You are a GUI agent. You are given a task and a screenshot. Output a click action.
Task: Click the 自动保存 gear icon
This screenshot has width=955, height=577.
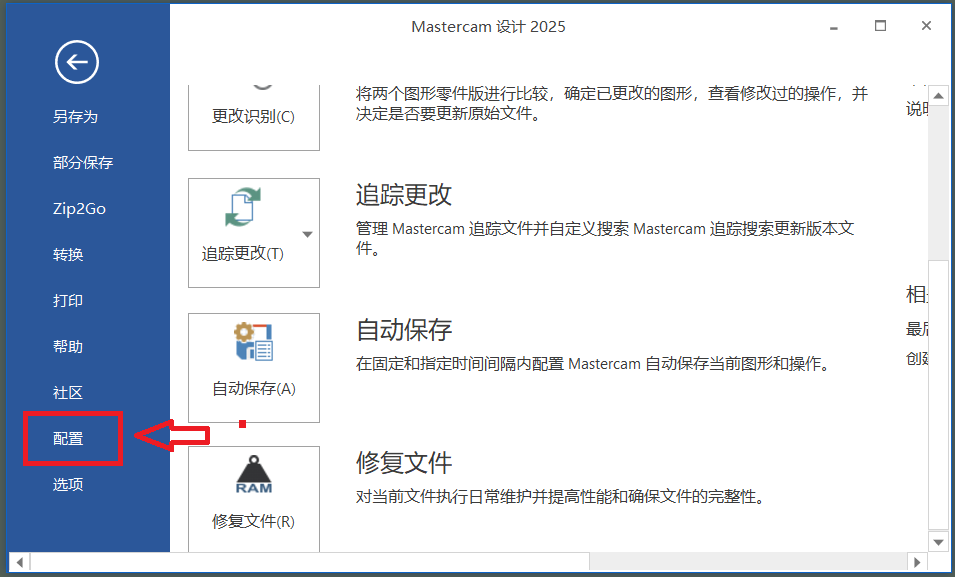pos(253,342)
